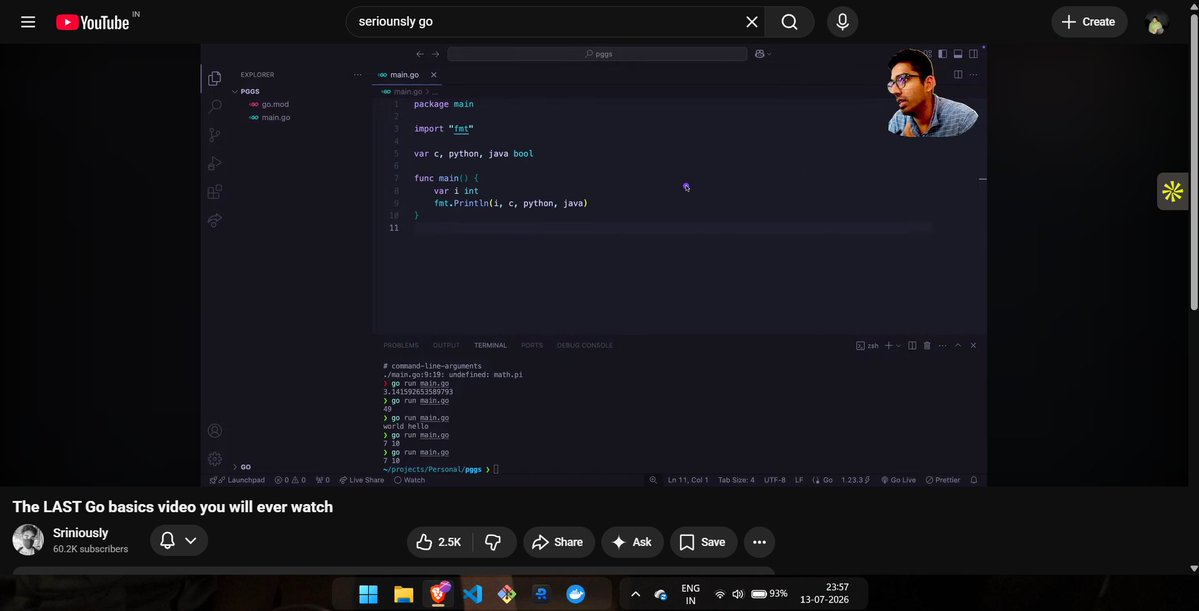1199x611 pixels.
Task: In the video, switch to Debug Console tab
Action: click(x=584, y=345)
